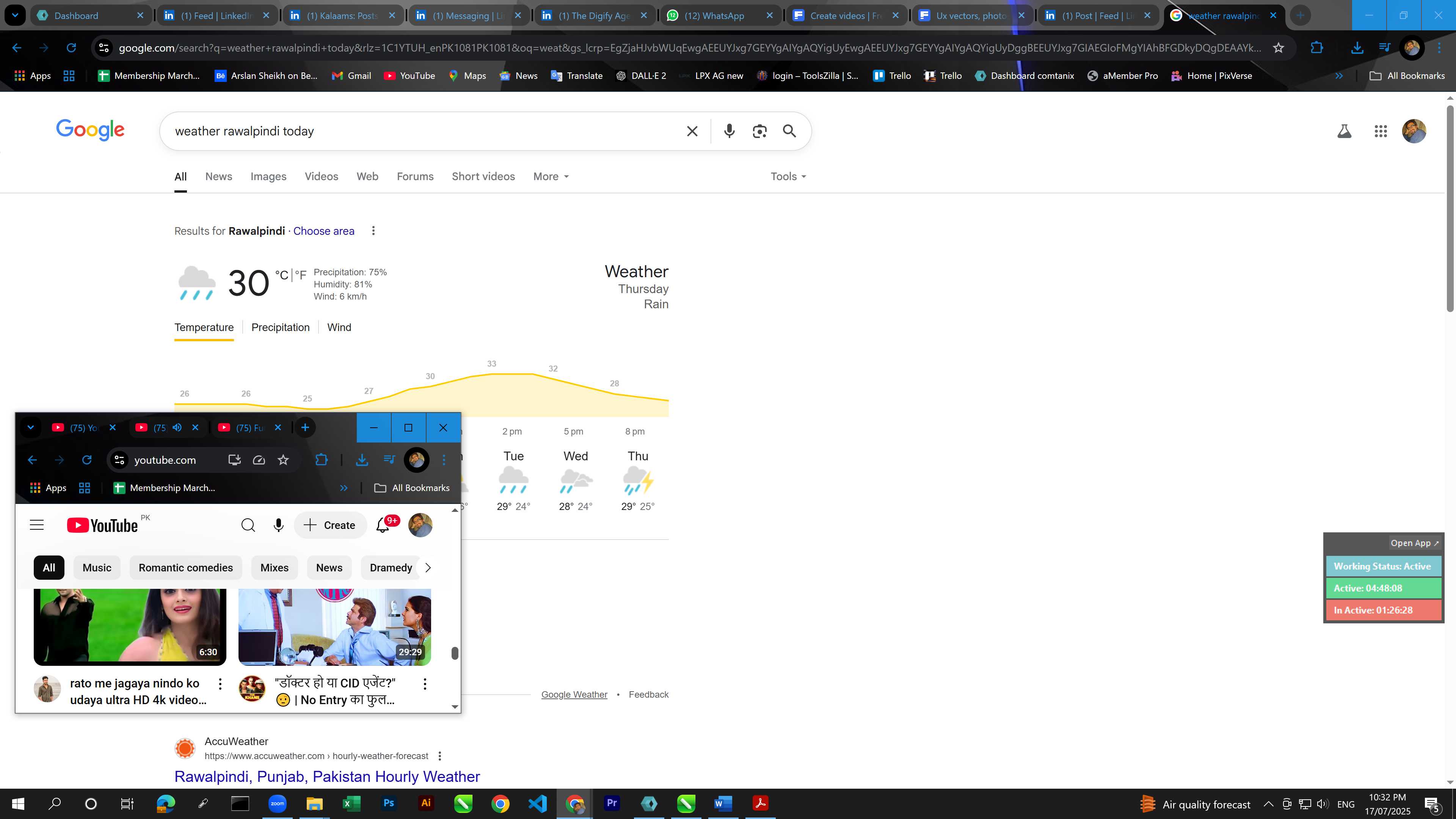Select Romantic comedies chip on YouTube
The width and height of the screenshot is (1456, 819).
(x=185, y=568)
